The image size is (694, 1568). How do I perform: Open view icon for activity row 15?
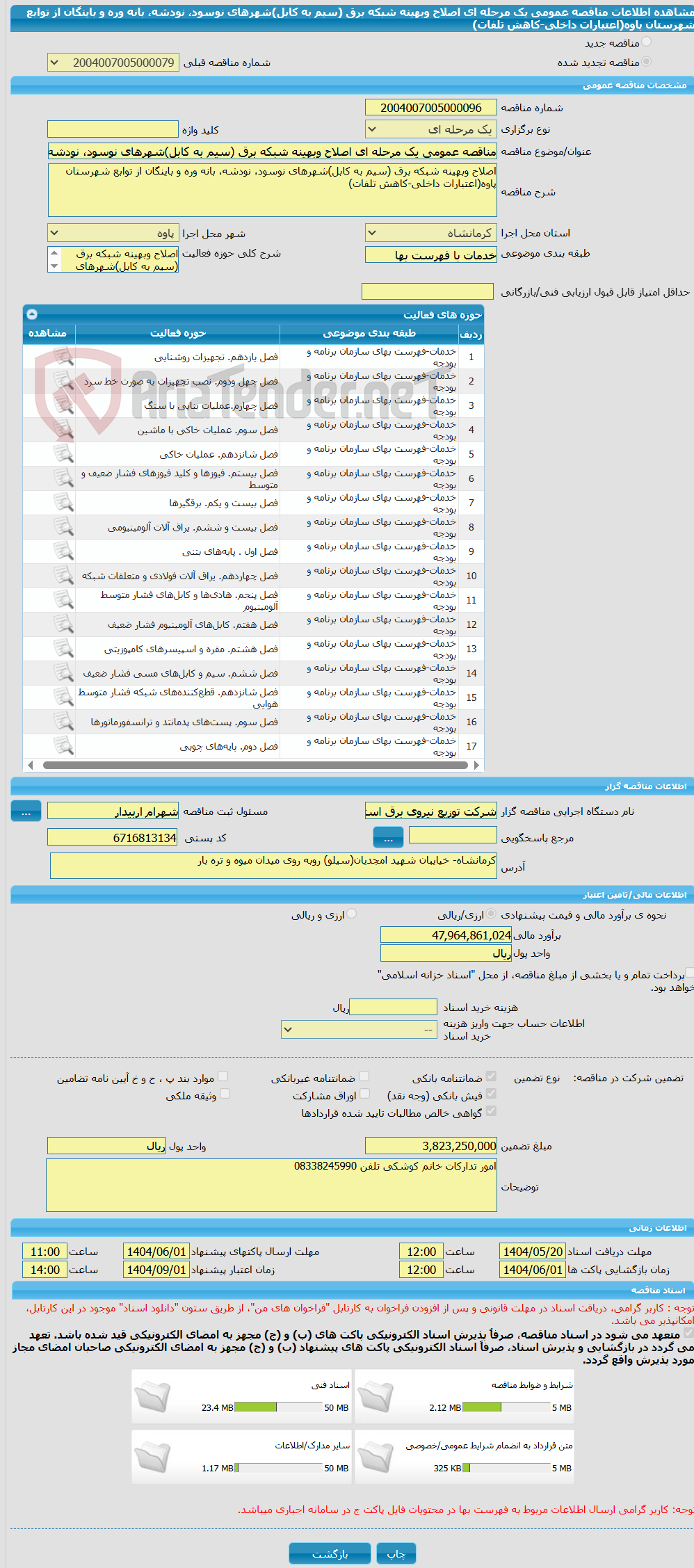point(63,697)
